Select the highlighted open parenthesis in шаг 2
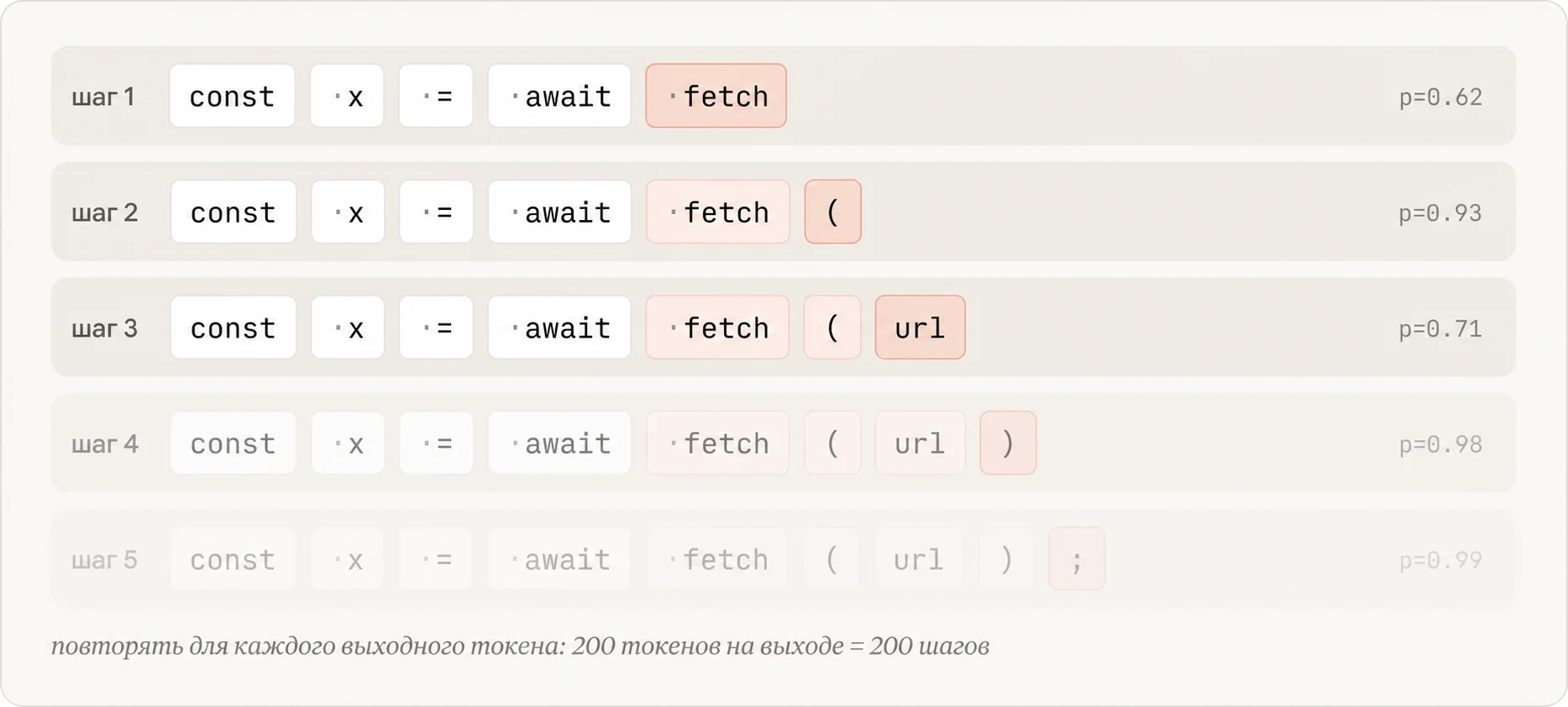 point(832,212)
